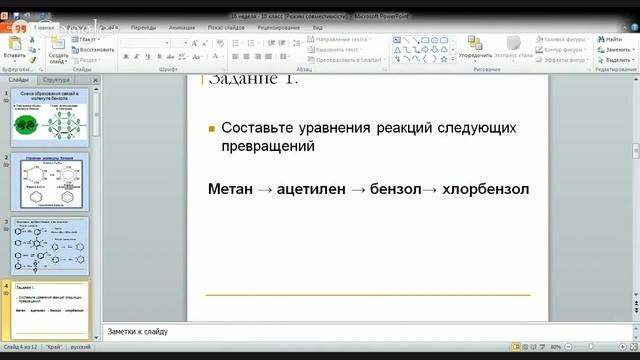Click the Find (Найти) button
Image resolution: width=640 pixels, height=360 pixels.
coord(610,40)
